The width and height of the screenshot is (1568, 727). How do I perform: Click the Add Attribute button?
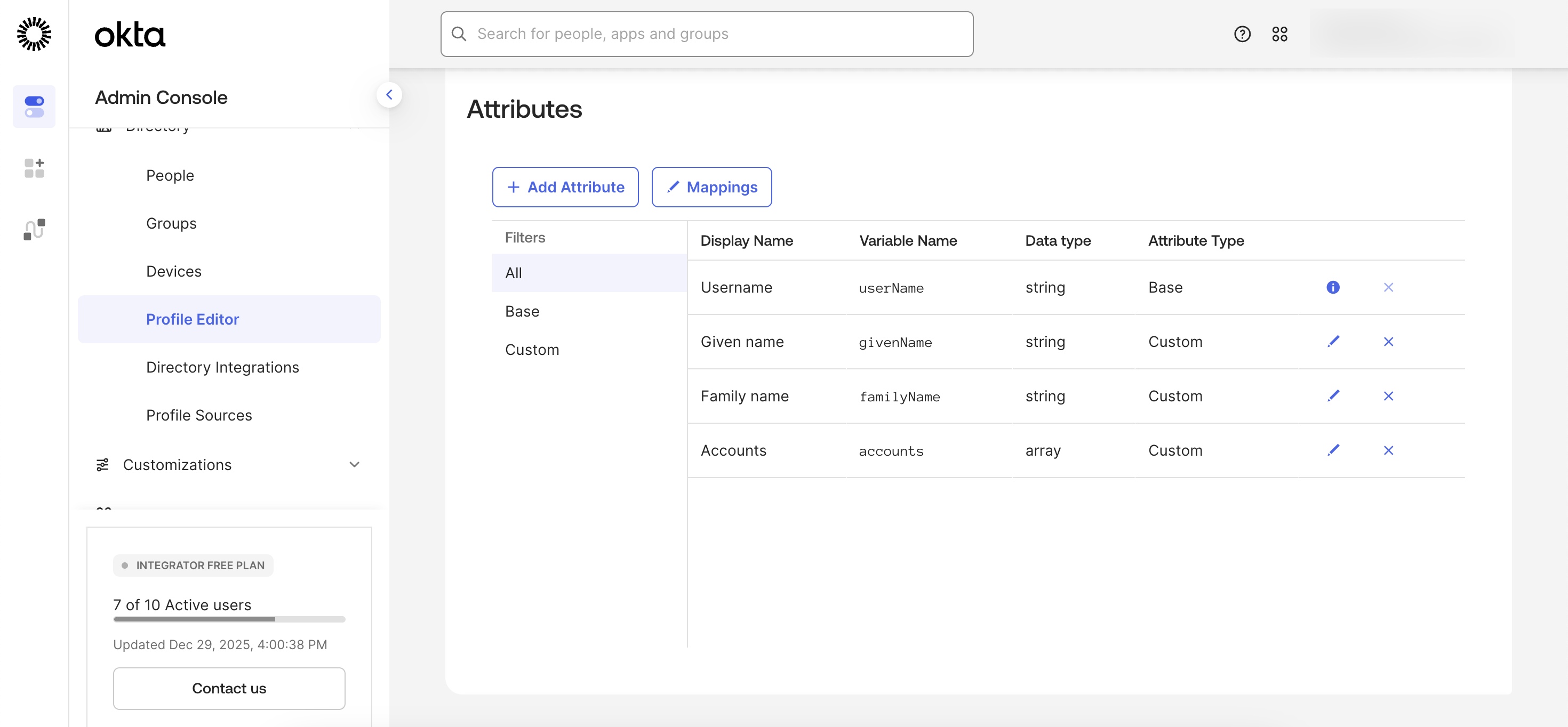click(x=565, y=187)
